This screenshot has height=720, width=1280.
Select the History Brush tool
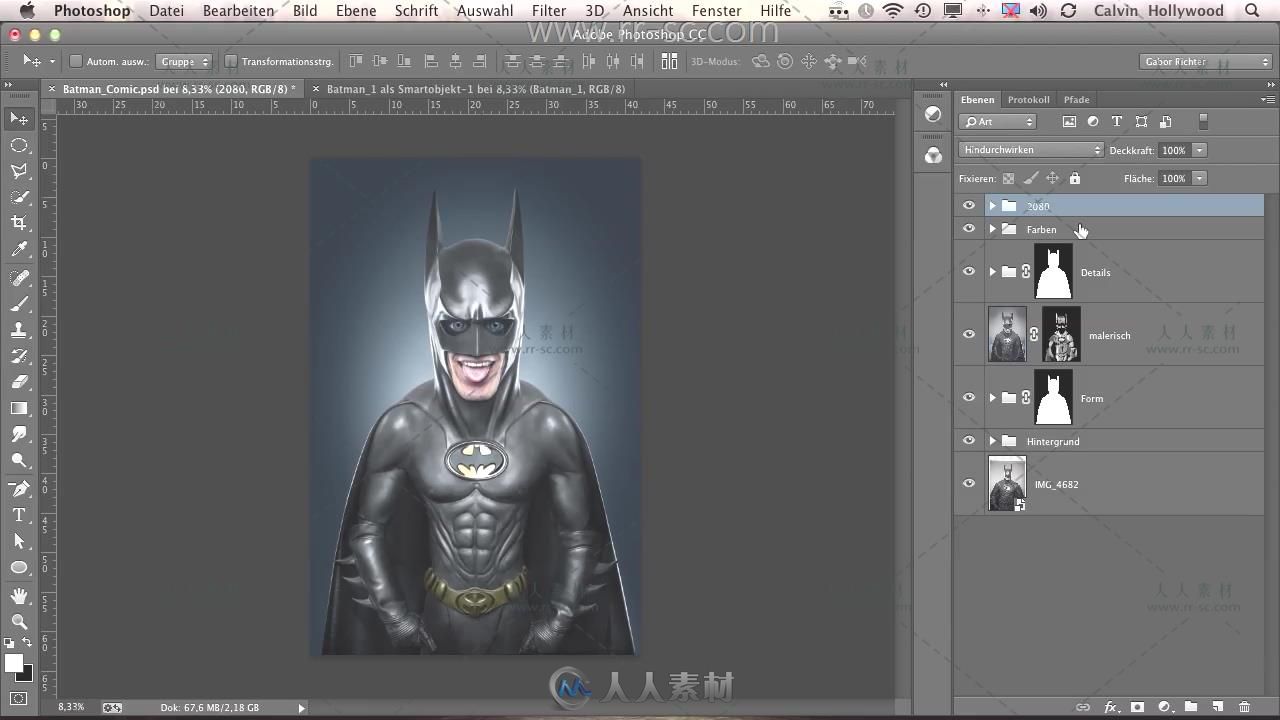pos(19,356)
